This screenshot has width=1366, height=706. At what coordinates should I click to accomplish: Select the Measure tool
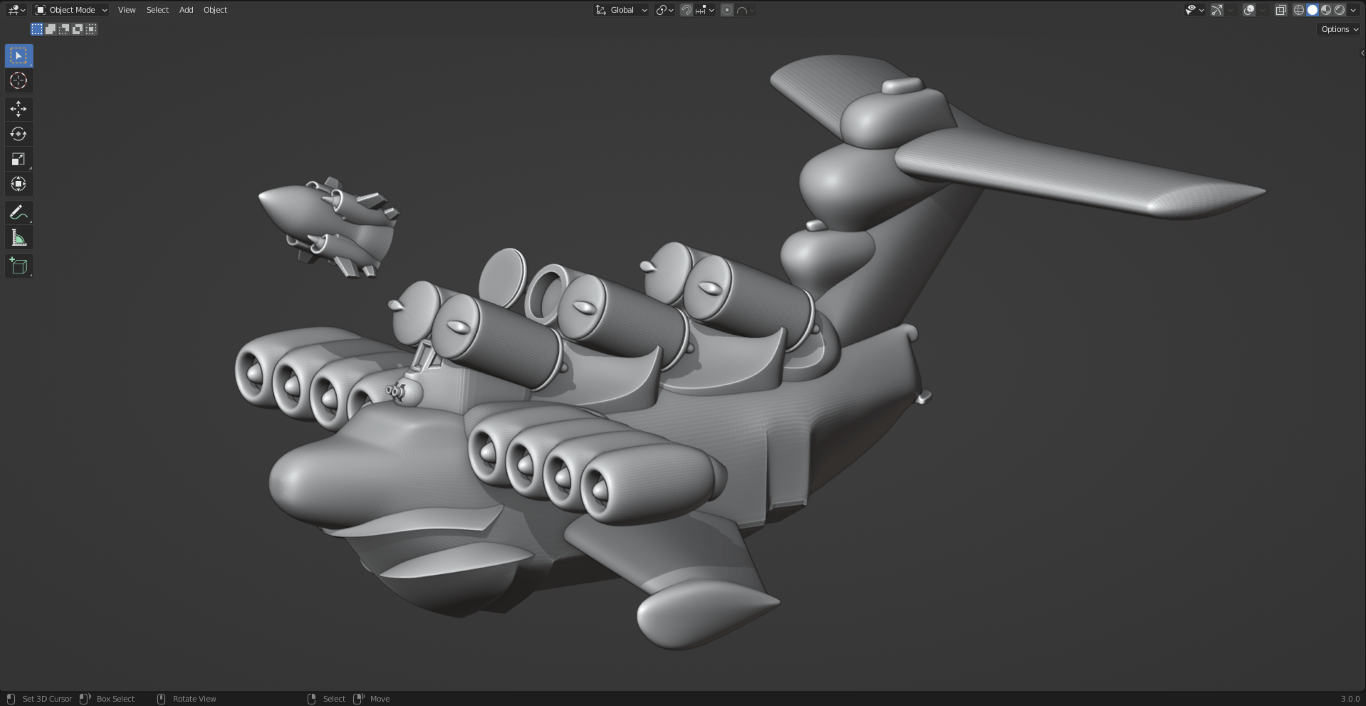pos(18,238)
